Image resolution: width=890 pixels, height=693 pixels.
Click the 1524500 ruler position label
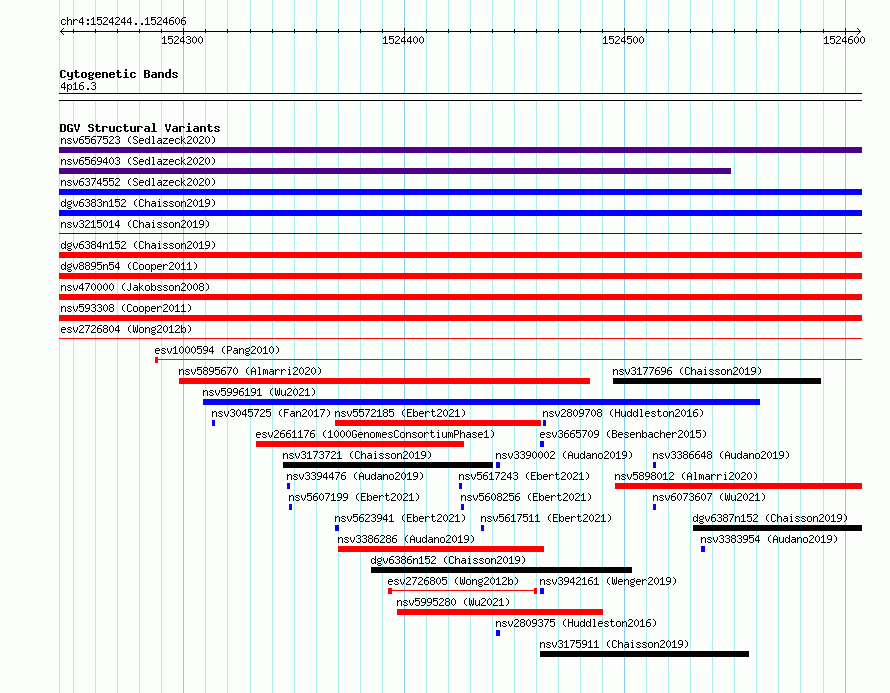point(623,40)
